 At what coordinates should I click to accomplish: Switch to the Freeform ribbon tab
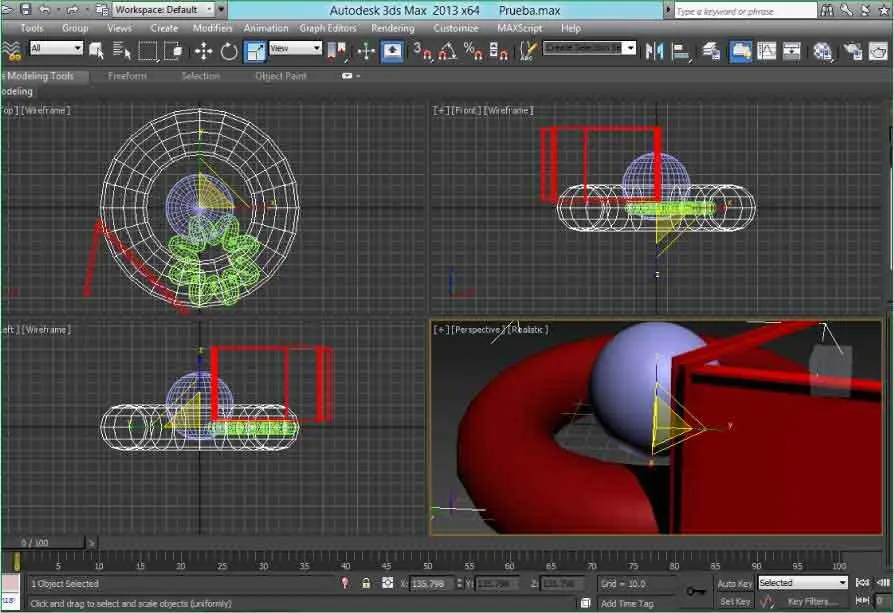[127, 76]
